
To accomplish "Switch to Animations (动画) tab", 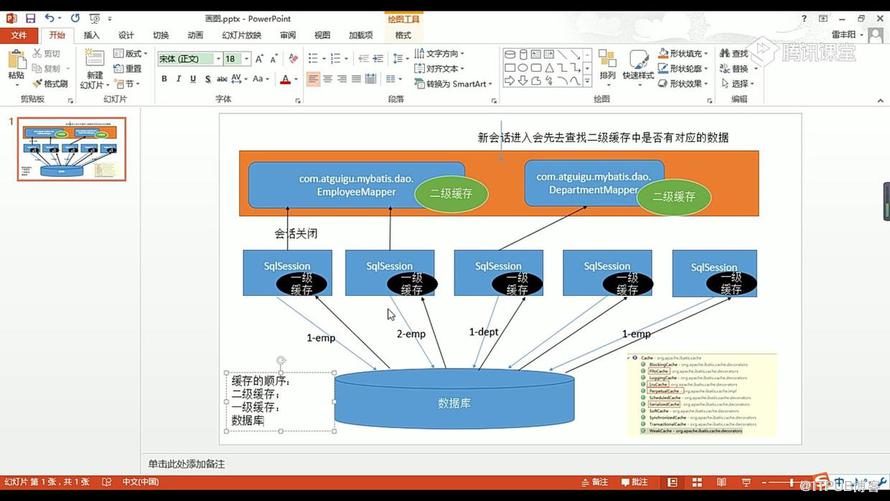I will click(x=195, y=35).
